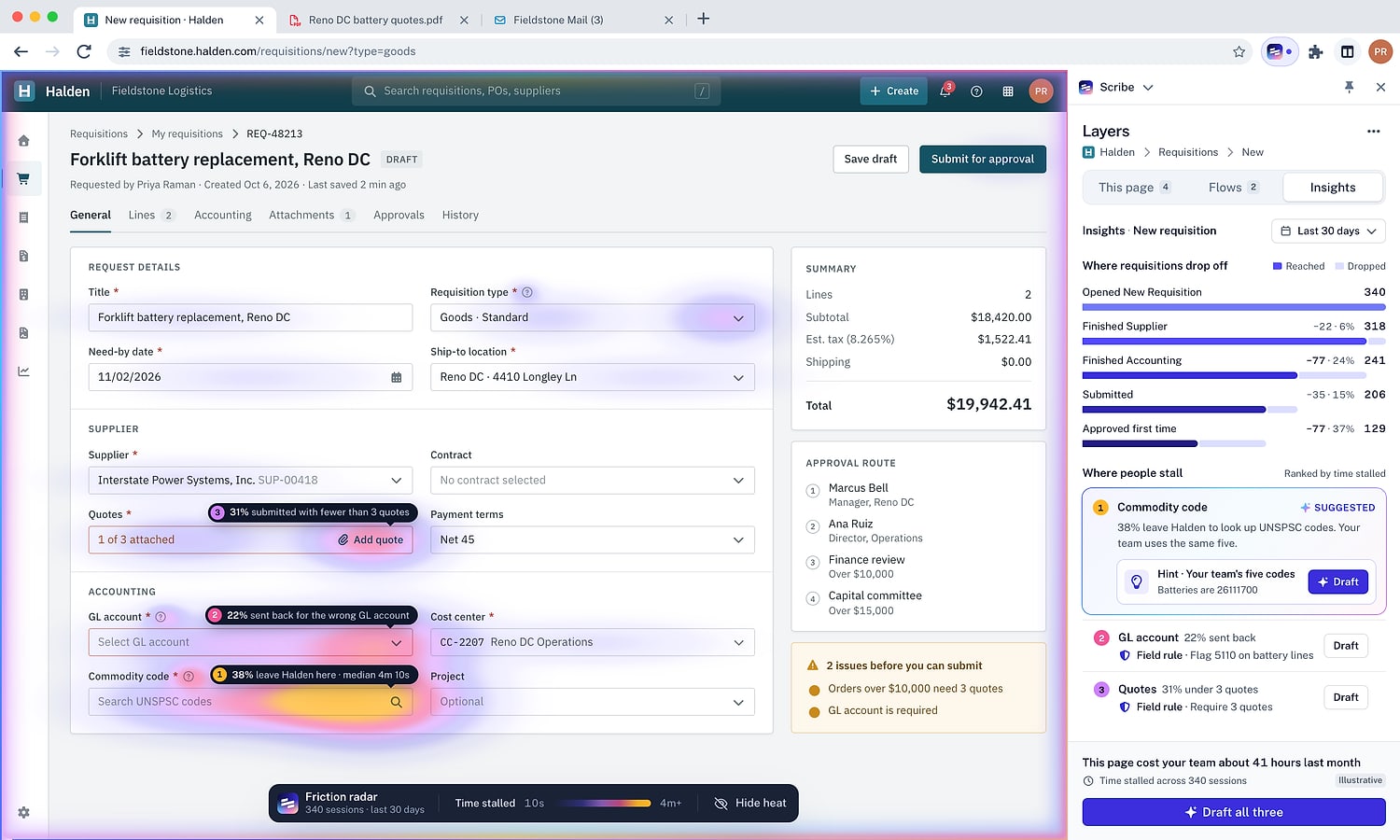
Task: Click Add quote in Quotes field
Action: pos(371,539)
